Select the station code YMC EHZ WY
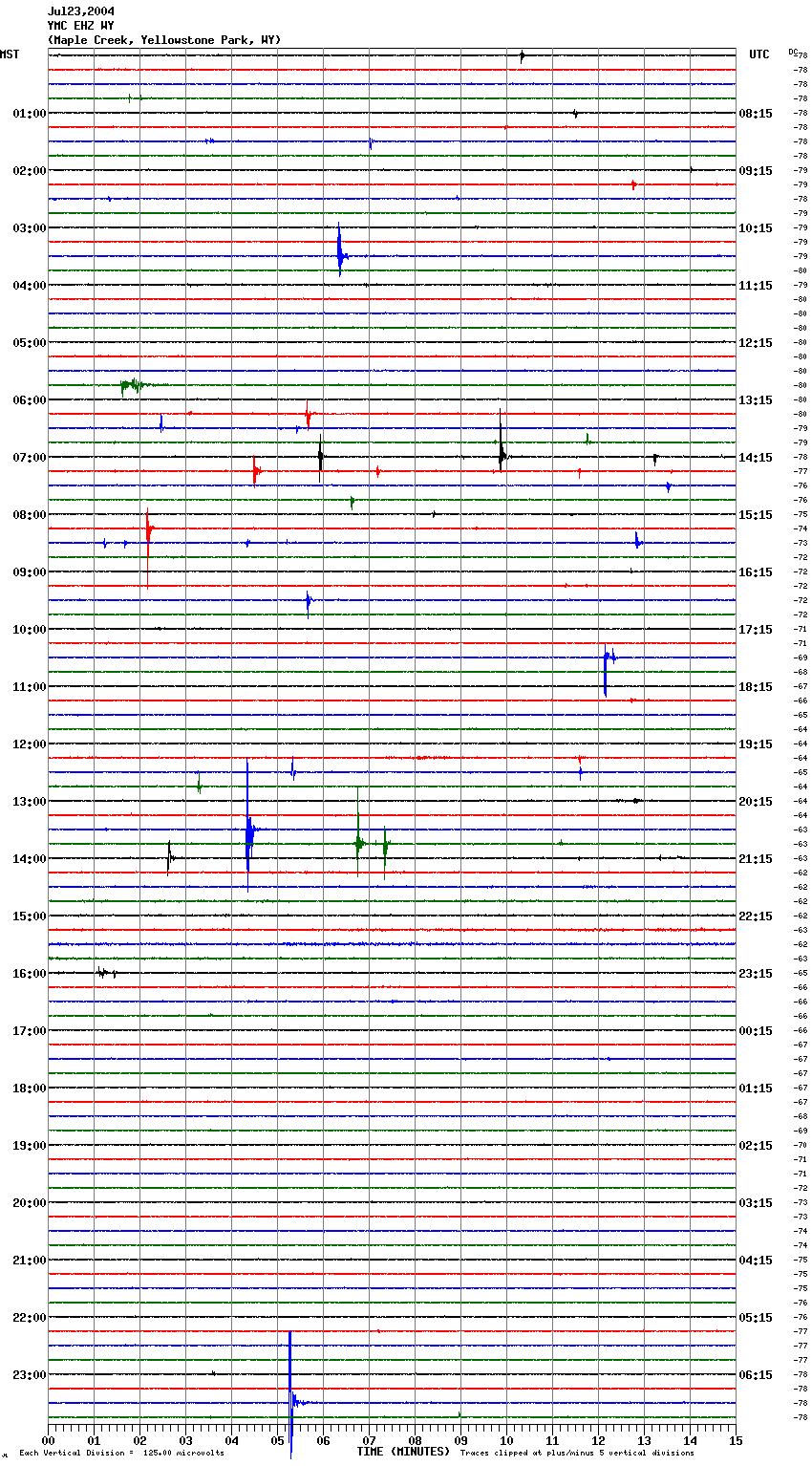Viewport: 812px width, 1466px height. point(80,26)
